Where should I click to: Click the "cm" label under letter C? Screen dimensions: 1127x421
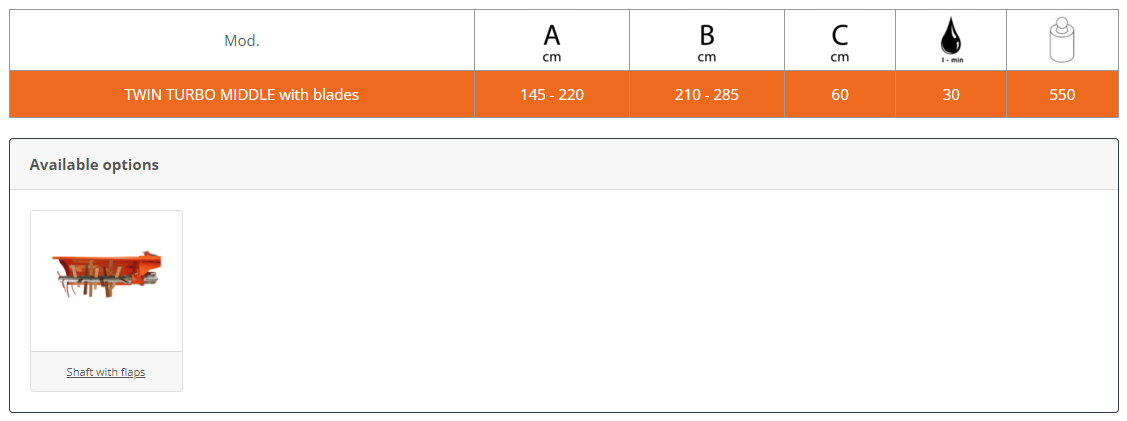[x=840, y=57]
